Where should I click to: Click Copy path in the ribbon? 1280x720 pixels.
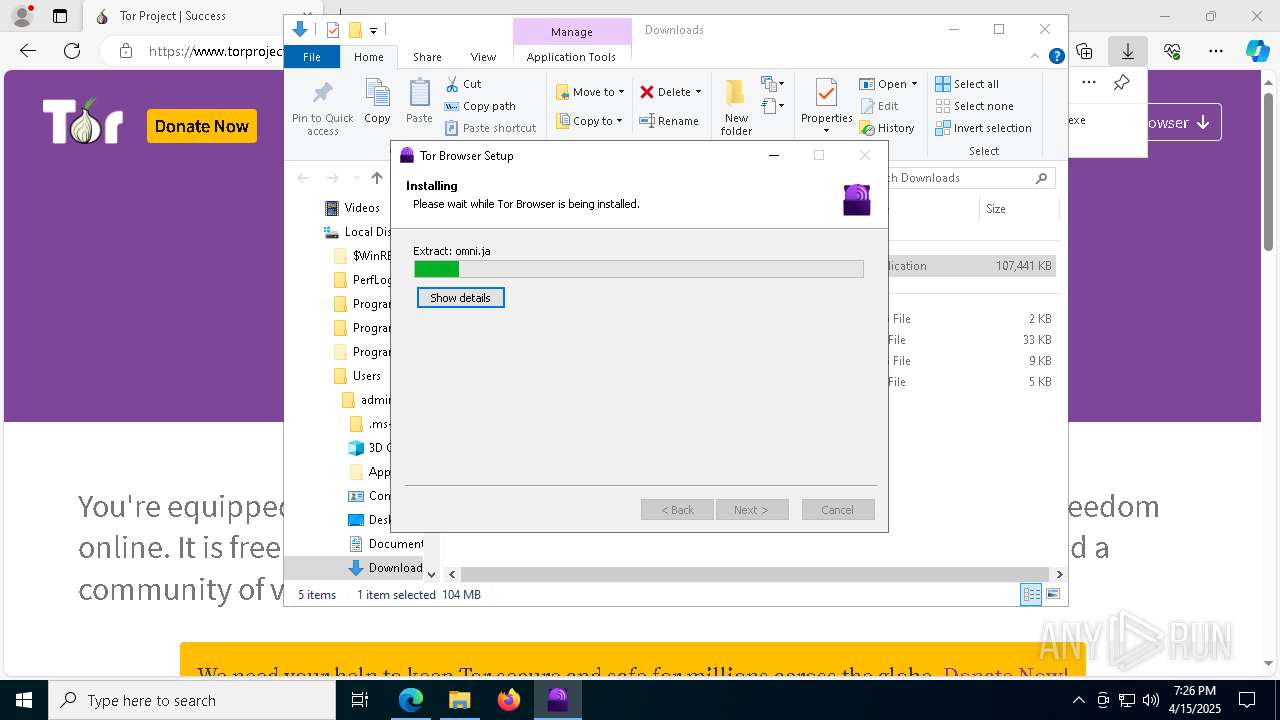tap(480, 106)
